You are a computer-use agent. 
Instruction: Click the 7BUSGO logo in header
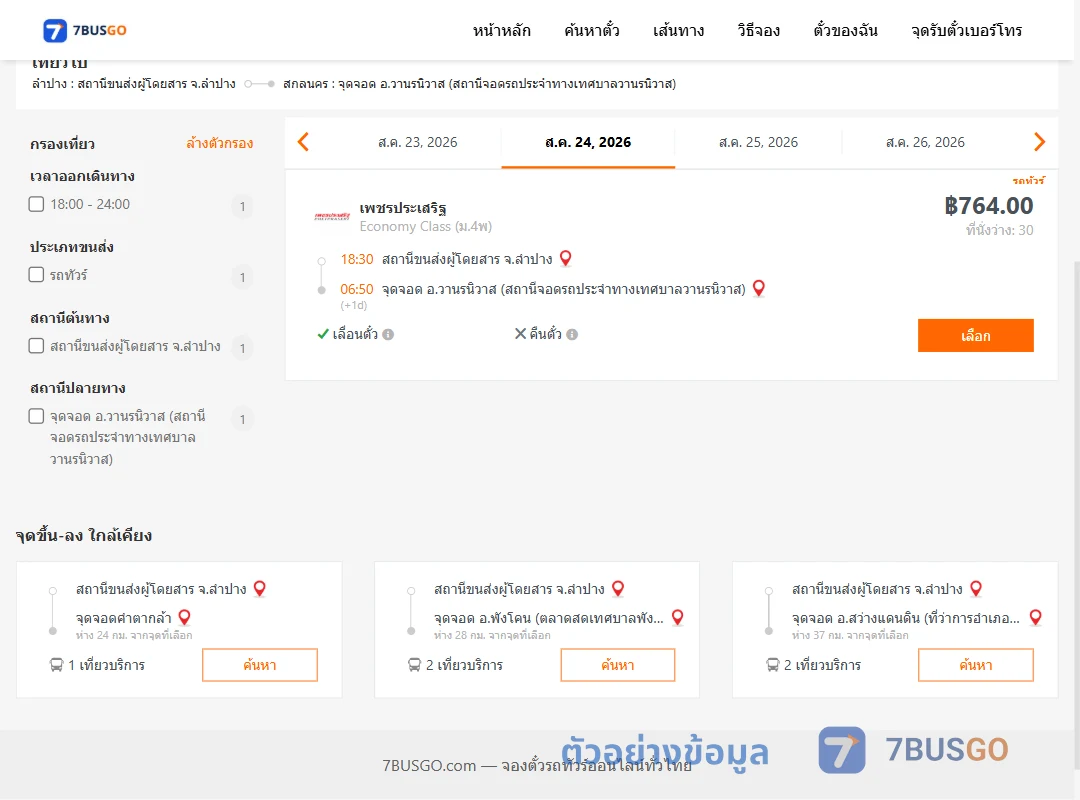tap(85, 30)
